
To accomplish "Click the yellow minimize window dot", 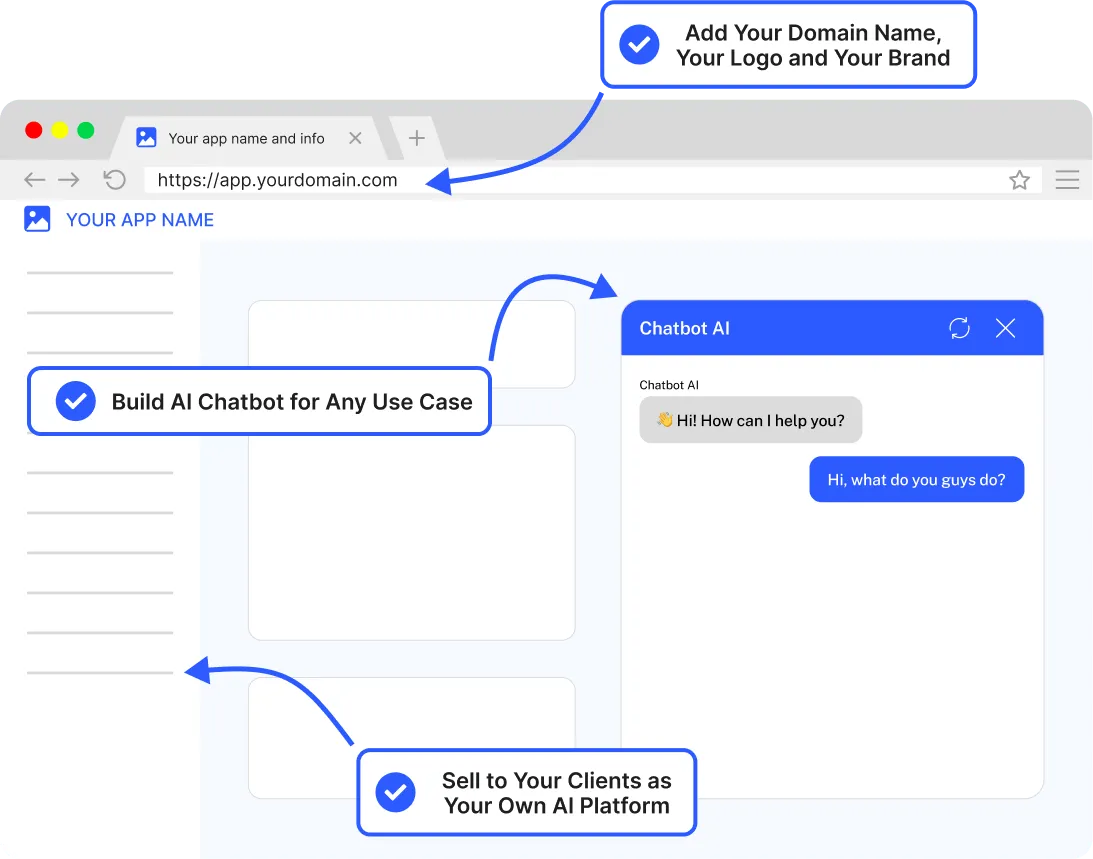I will pos(60,130).
